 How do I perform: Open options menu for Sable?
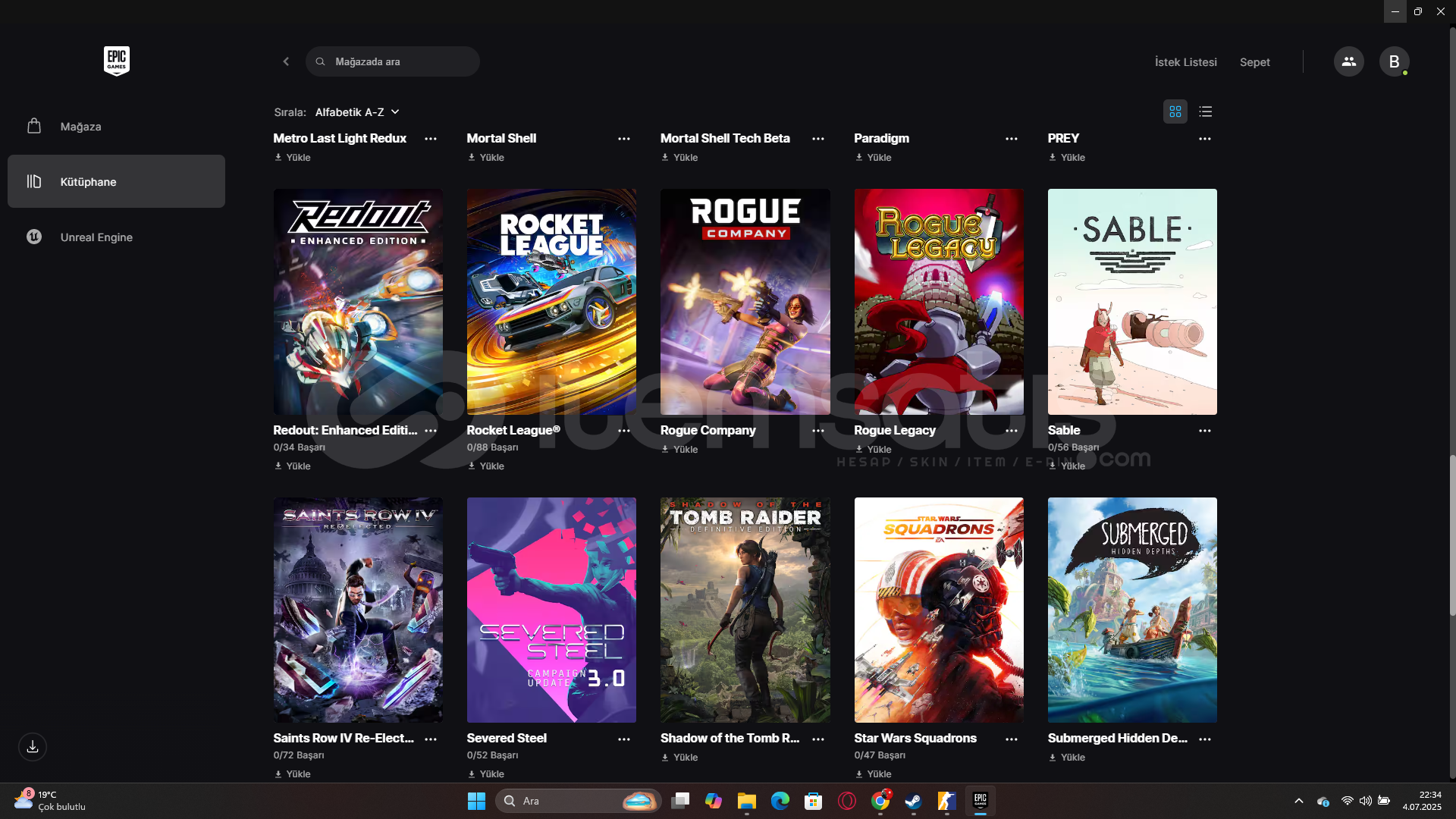(x=1205, y=431)
